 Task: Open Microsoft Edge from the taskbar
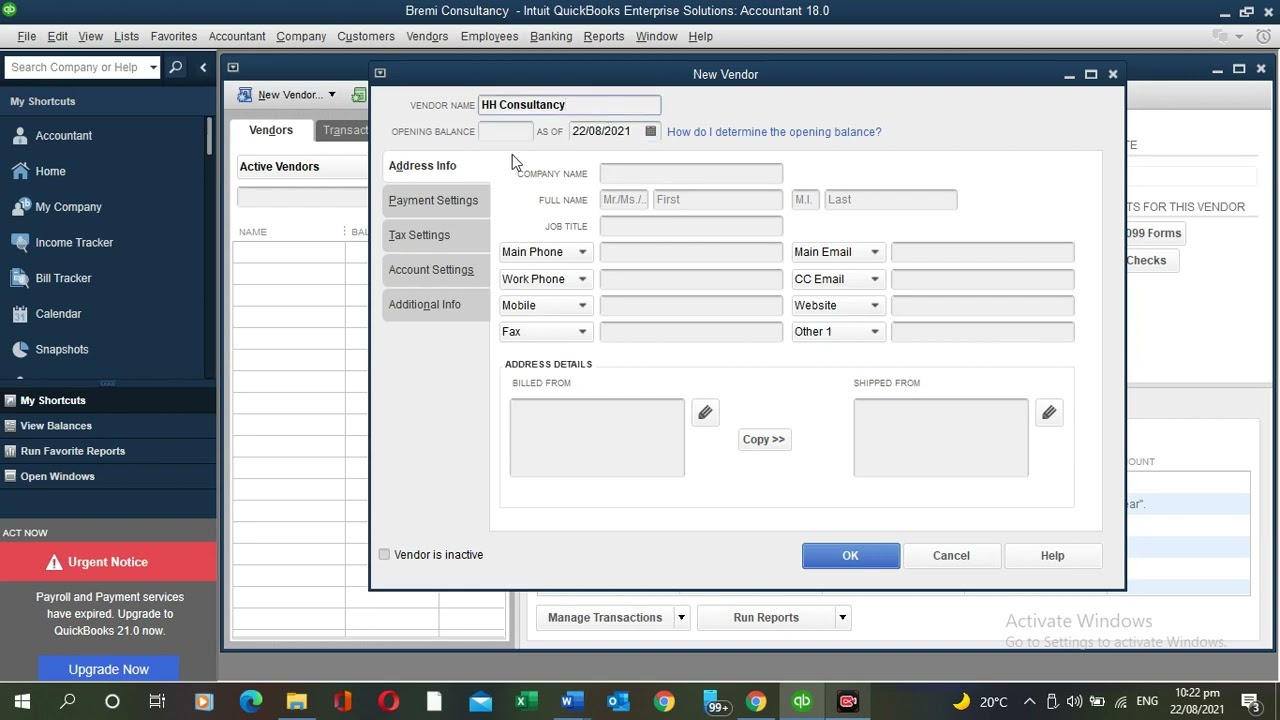click(250, 702)
